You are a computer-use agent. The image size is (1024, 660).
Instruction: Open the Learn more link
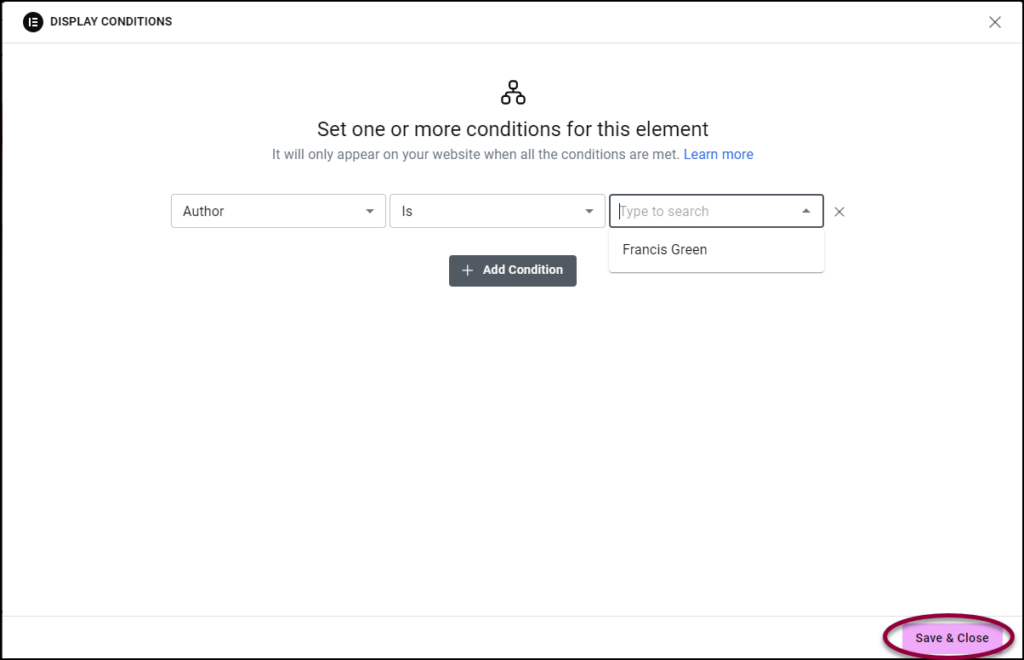point(719,154)
